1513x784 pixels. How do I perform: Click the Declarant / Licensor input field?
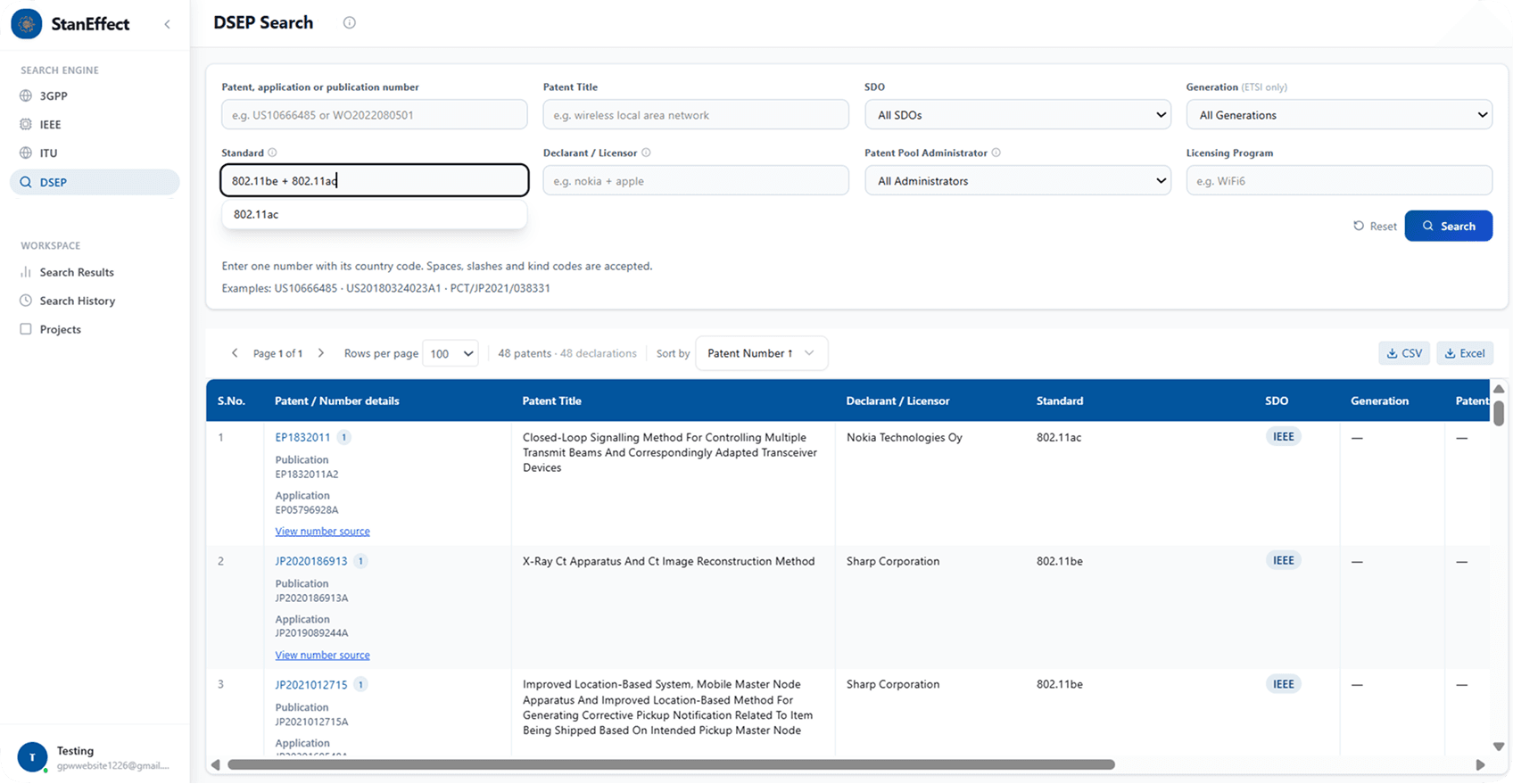pyautogui.click(x=696, y=180)
